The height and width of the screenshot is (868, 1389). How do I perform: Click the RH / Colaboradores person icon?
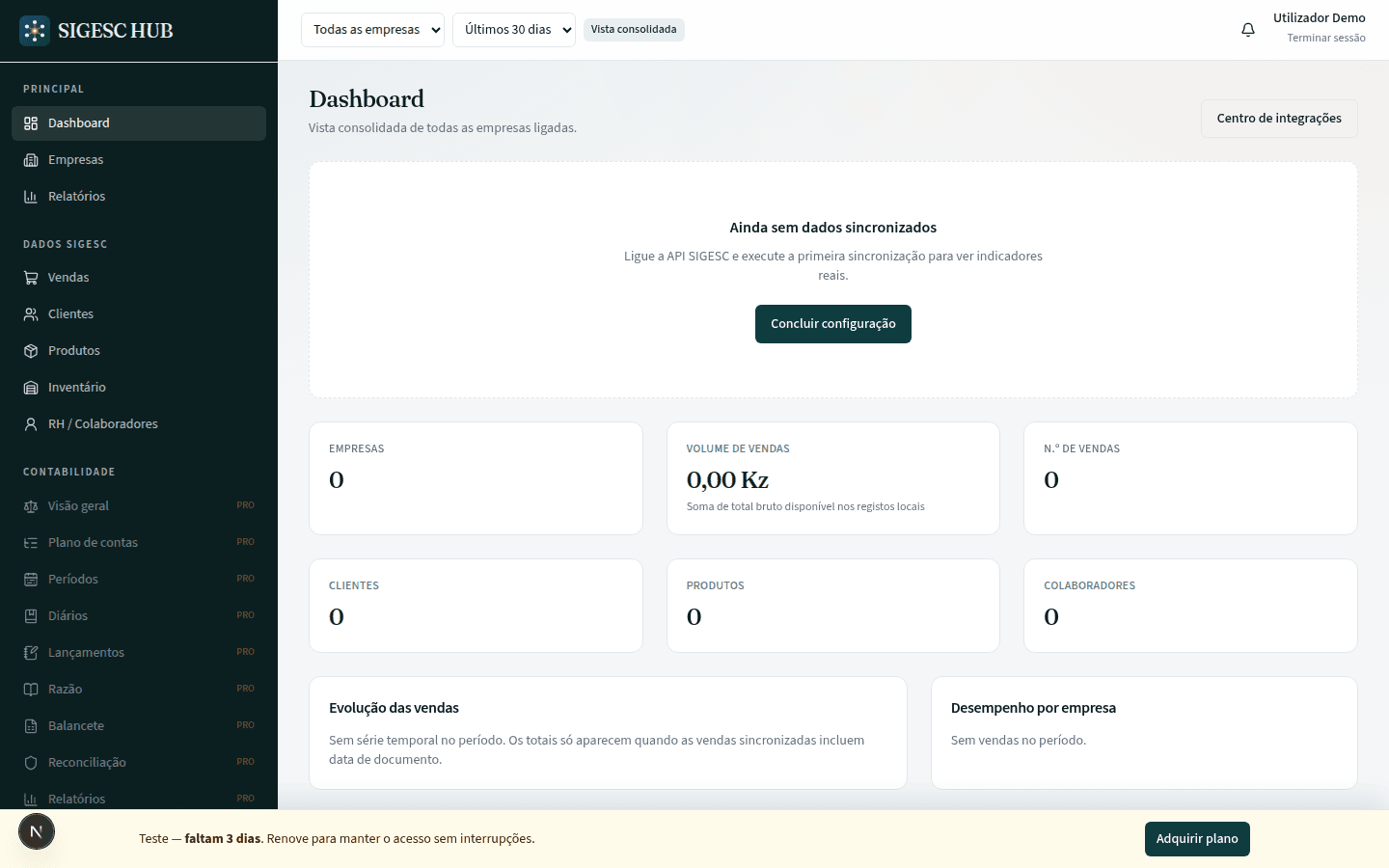click(31, 424)
